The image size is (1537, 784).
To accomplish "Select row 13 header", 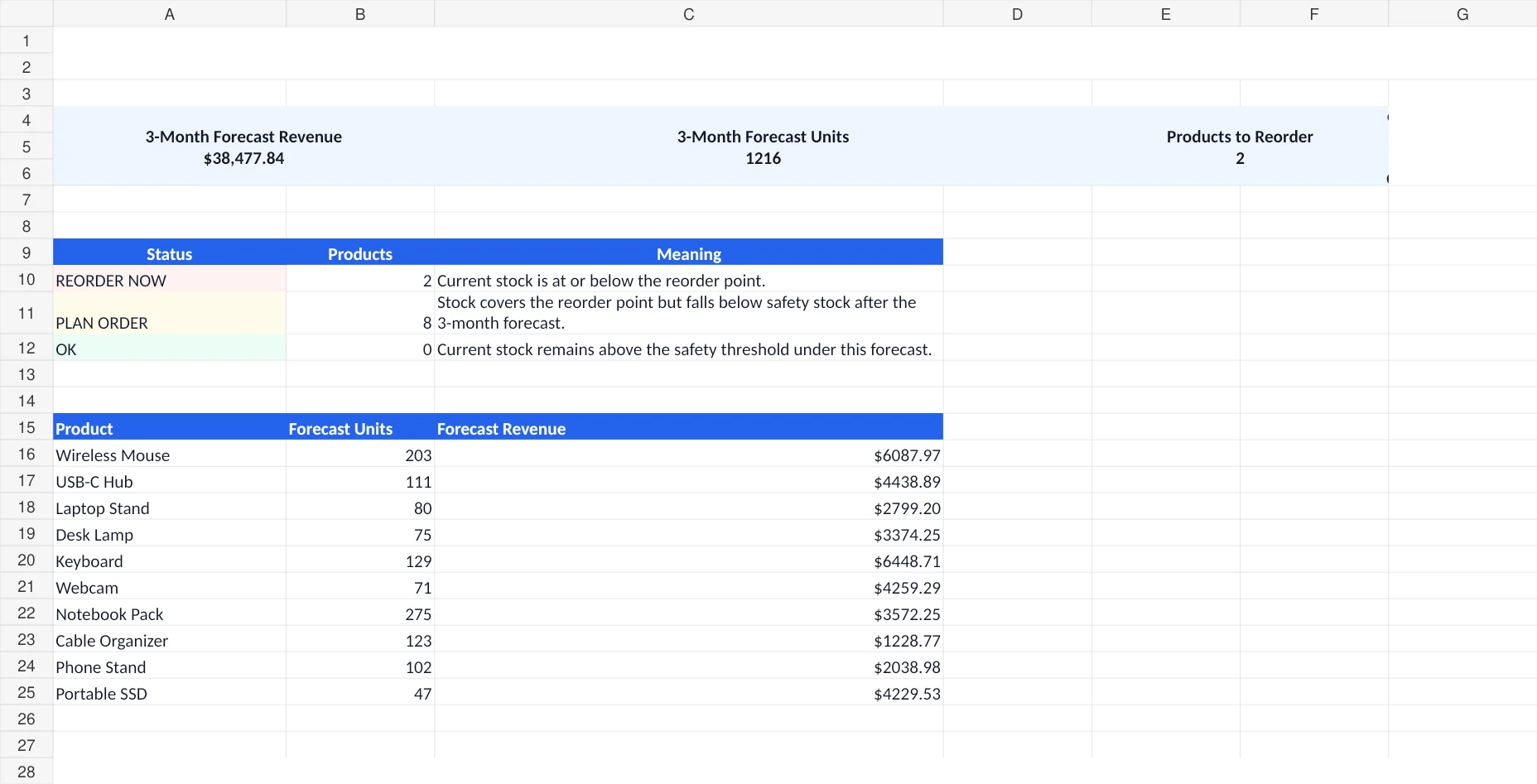I will pos(26,374).
